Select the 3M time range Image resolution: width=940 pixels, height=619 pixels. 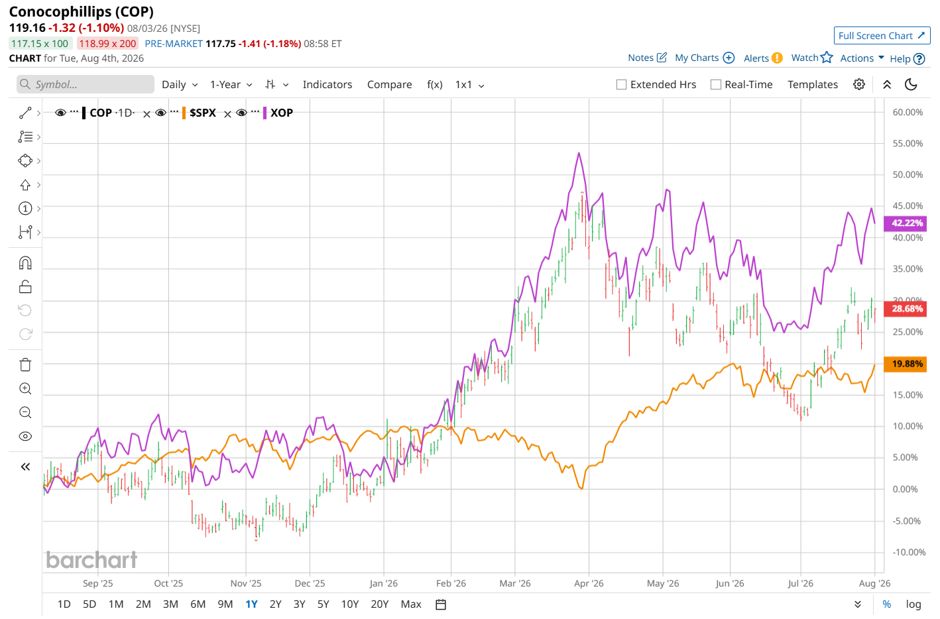[x=170, y=605]
